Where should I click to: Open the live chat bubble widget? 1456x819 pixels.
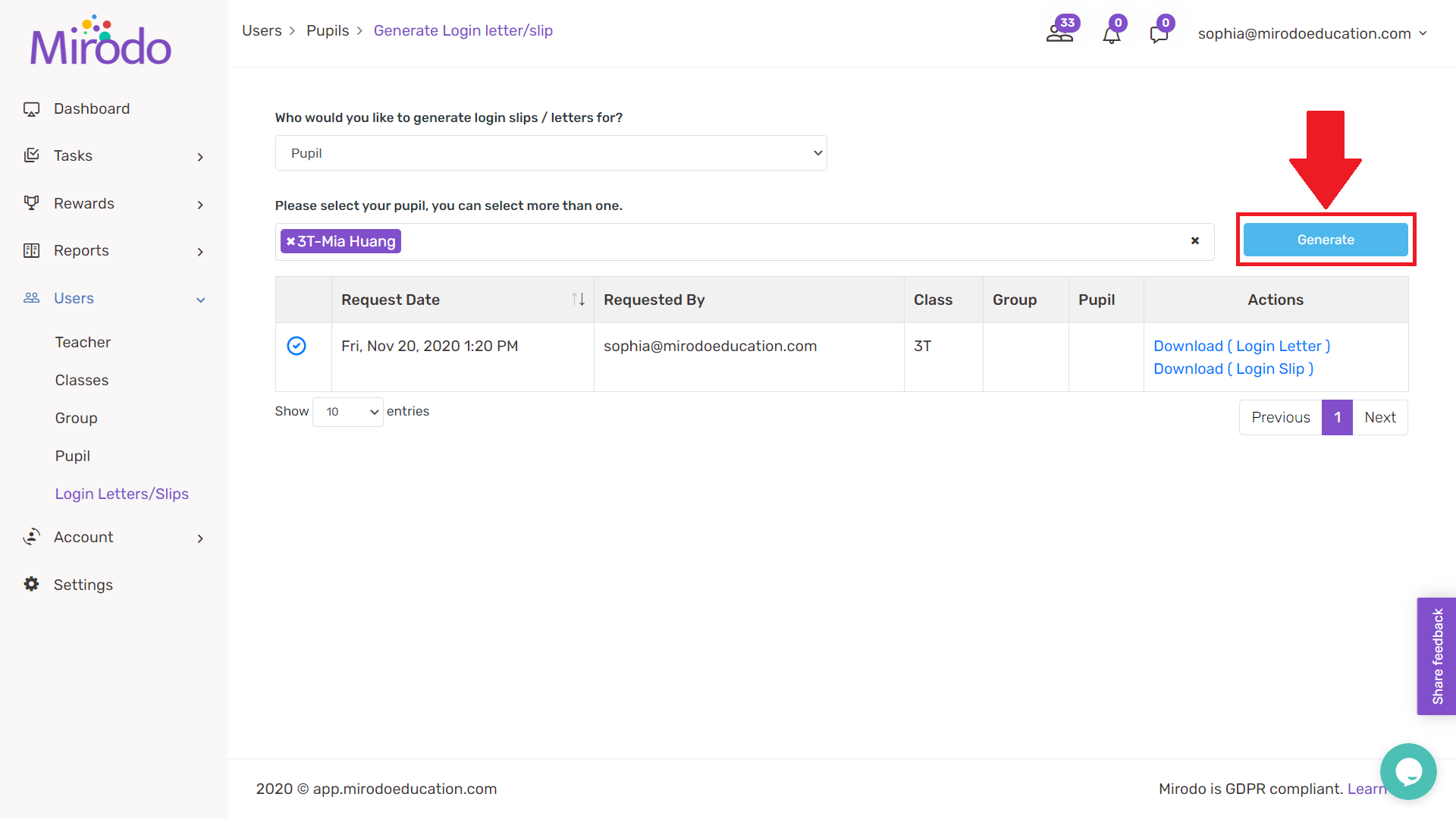(1408, 771)
